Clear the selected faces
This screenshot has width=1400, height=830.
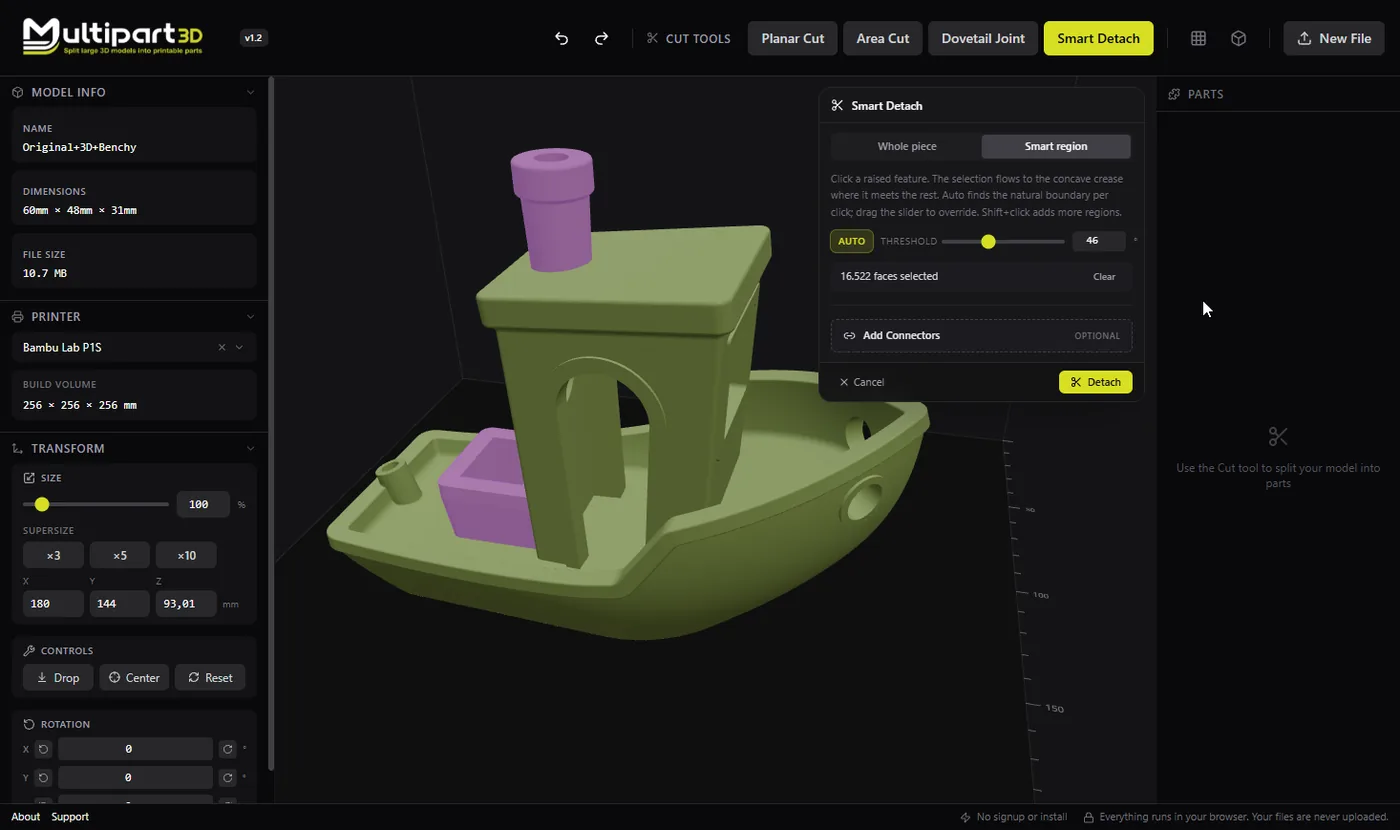tap(1104, 277)
